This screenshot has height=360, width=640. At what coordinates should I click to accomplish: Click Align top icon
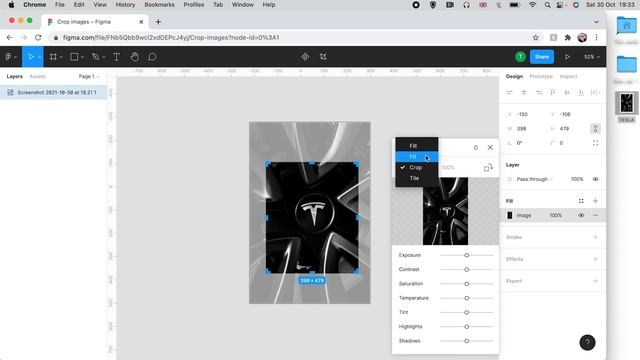pos(553,93)
